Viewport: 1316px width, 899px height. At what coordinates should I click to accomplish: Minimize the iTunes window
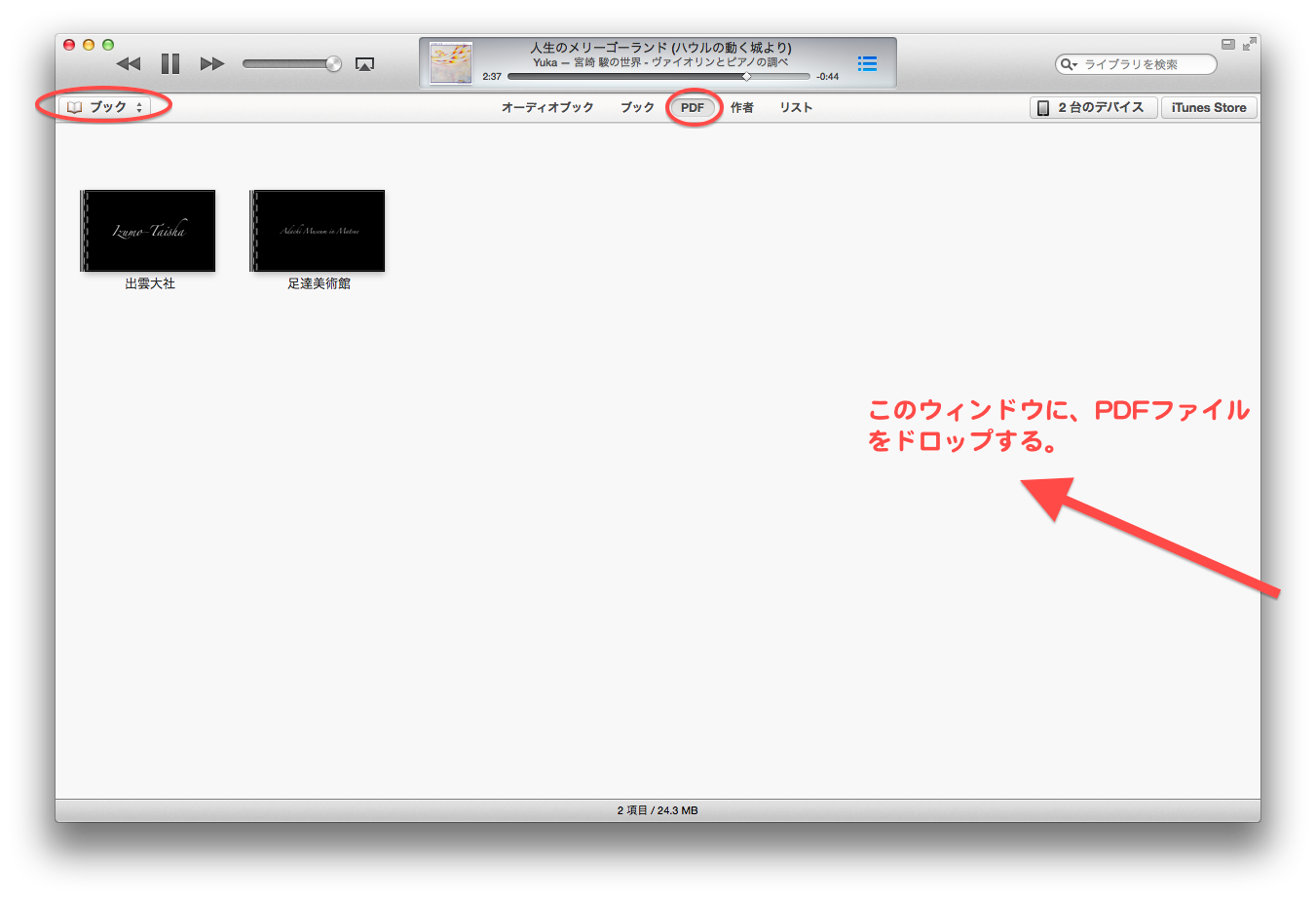(89, 45)
